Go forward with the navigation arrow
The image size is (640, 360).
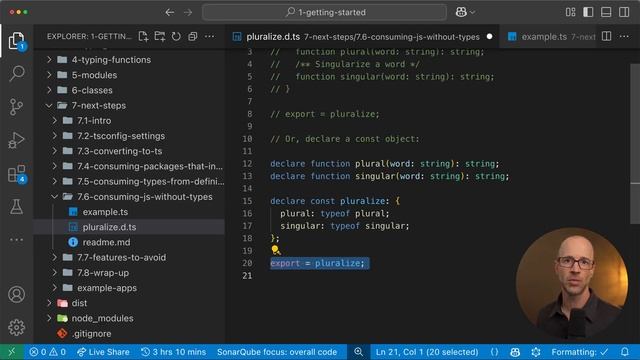188,12
